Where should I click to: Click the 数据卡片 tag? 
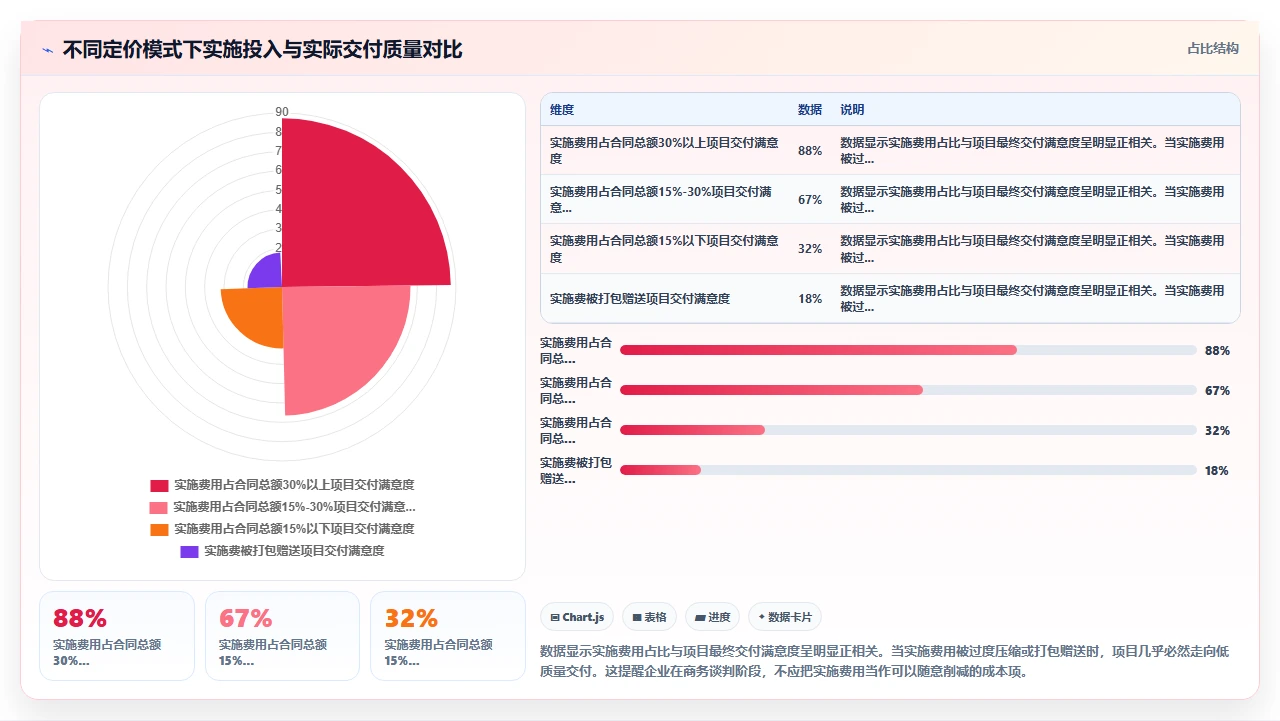click(785, 617)
